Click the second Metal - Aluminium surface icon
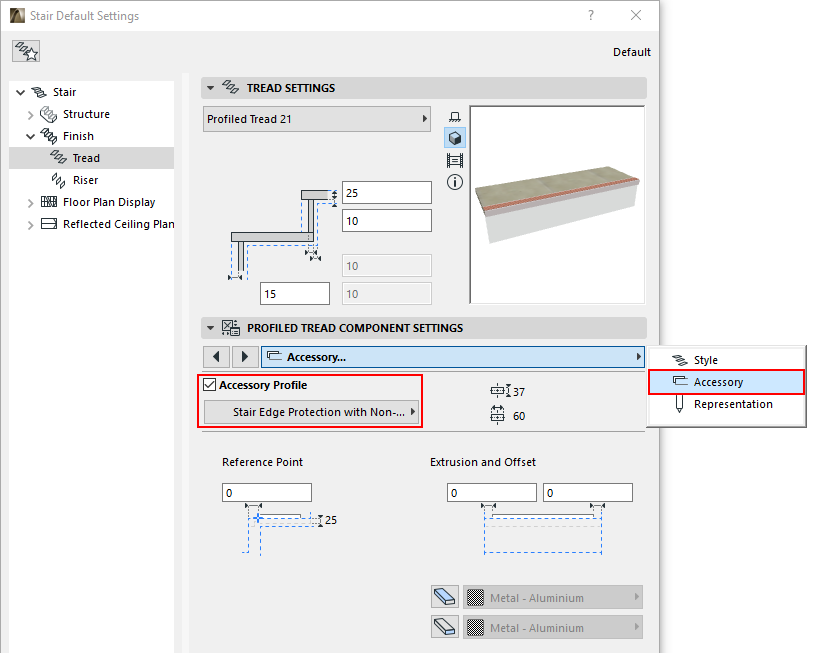The width and height of the screenshot is (815, 653). pos(445,626)
